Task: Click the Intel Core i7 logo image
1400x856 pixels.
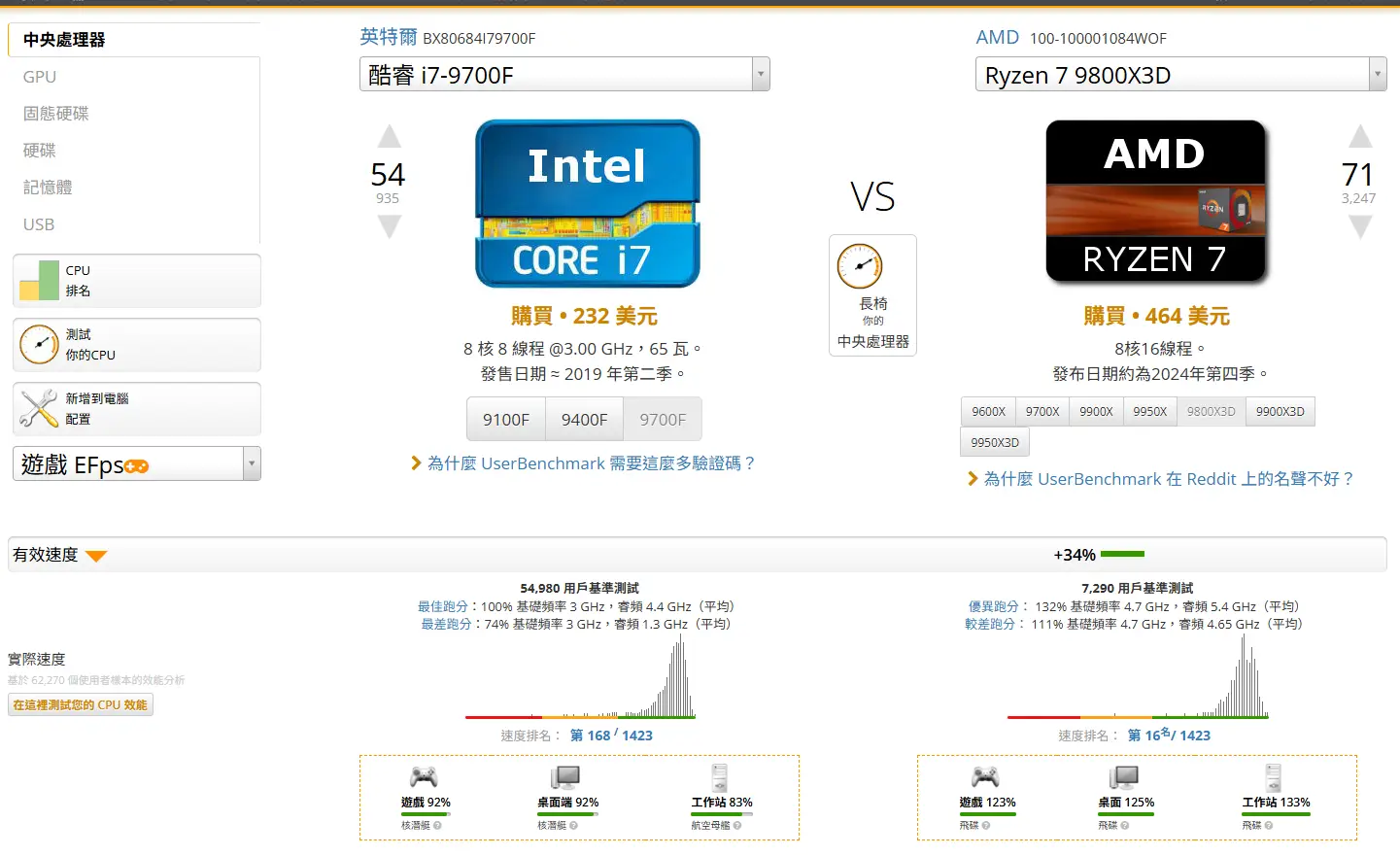Action: 587,204
